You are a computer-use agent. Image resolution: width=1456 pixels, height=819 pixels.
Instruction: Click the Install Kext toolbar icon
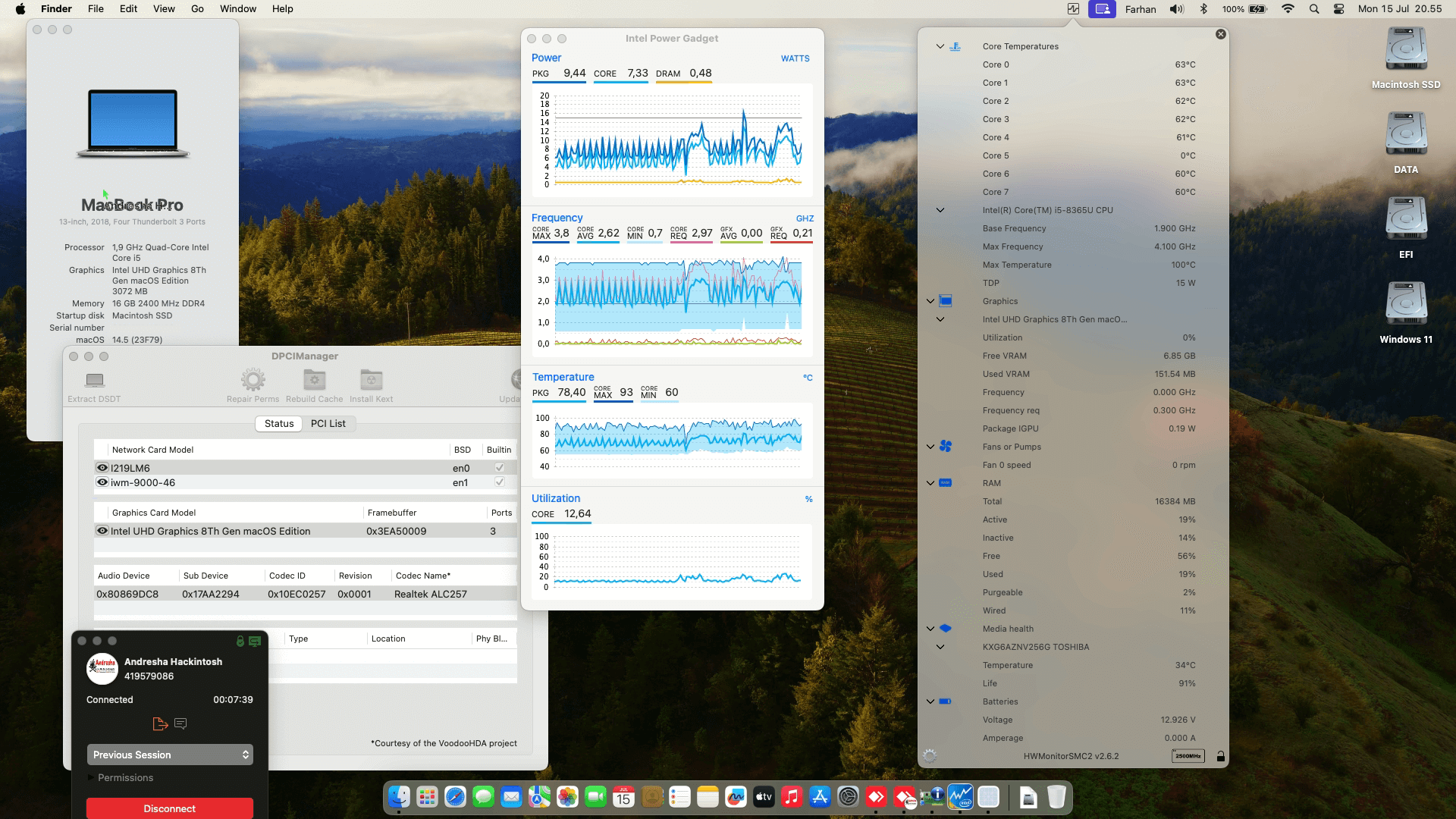[371, 380]
